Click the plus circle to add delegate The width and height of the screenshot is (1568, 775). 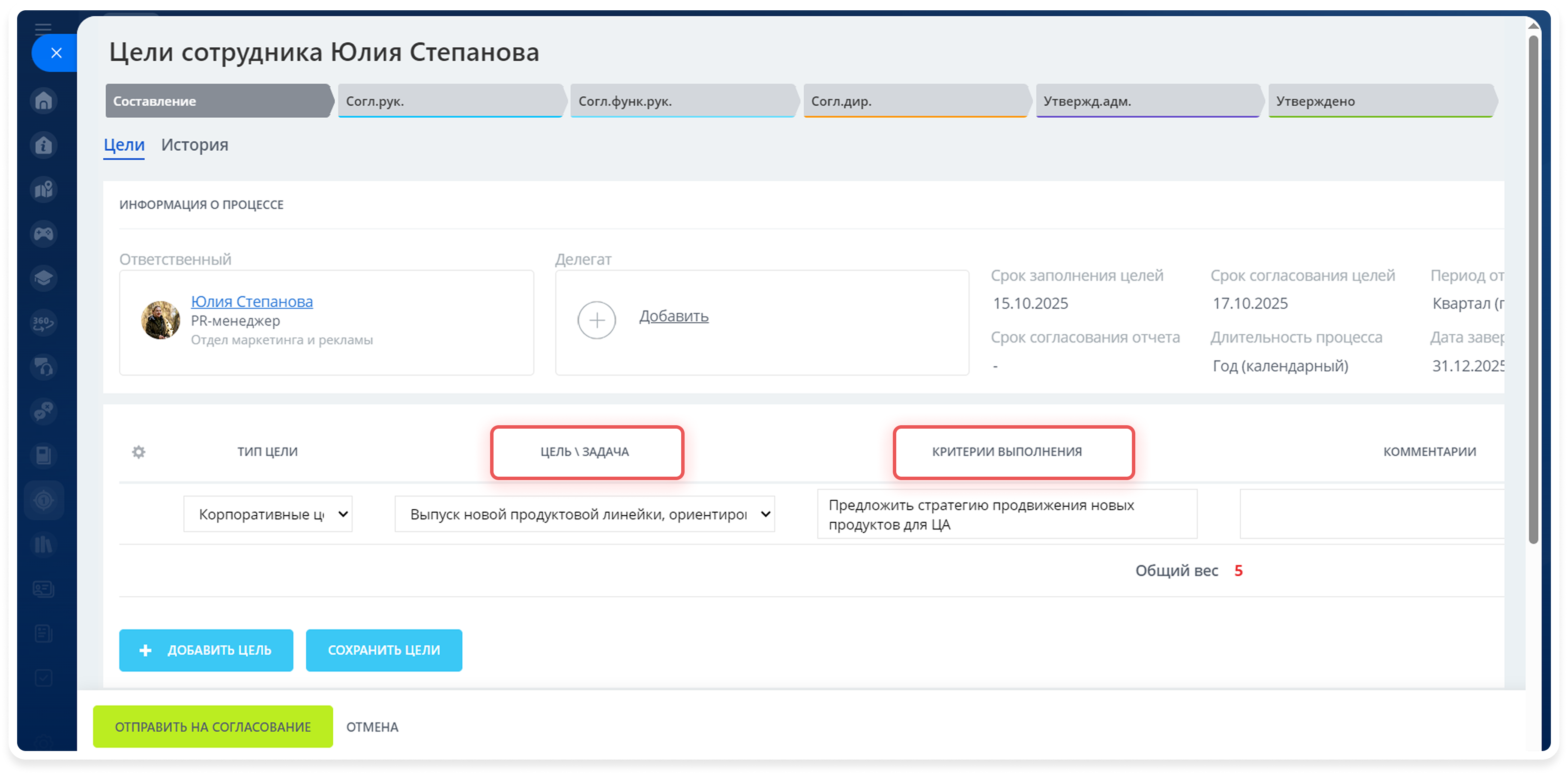coord(596,320)
